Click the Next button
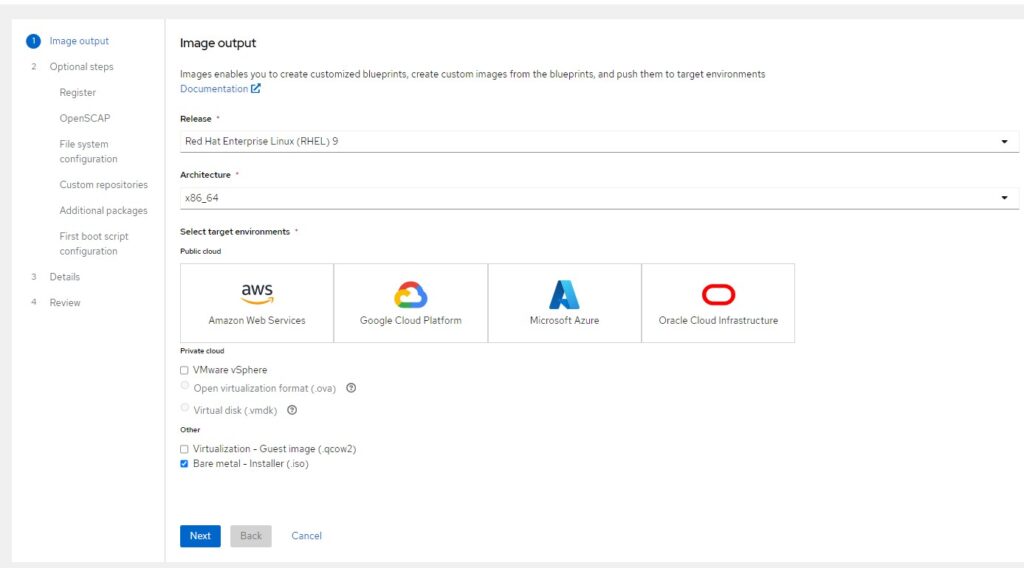Viewport: 1024px width, 568px height. click(200, 536)
